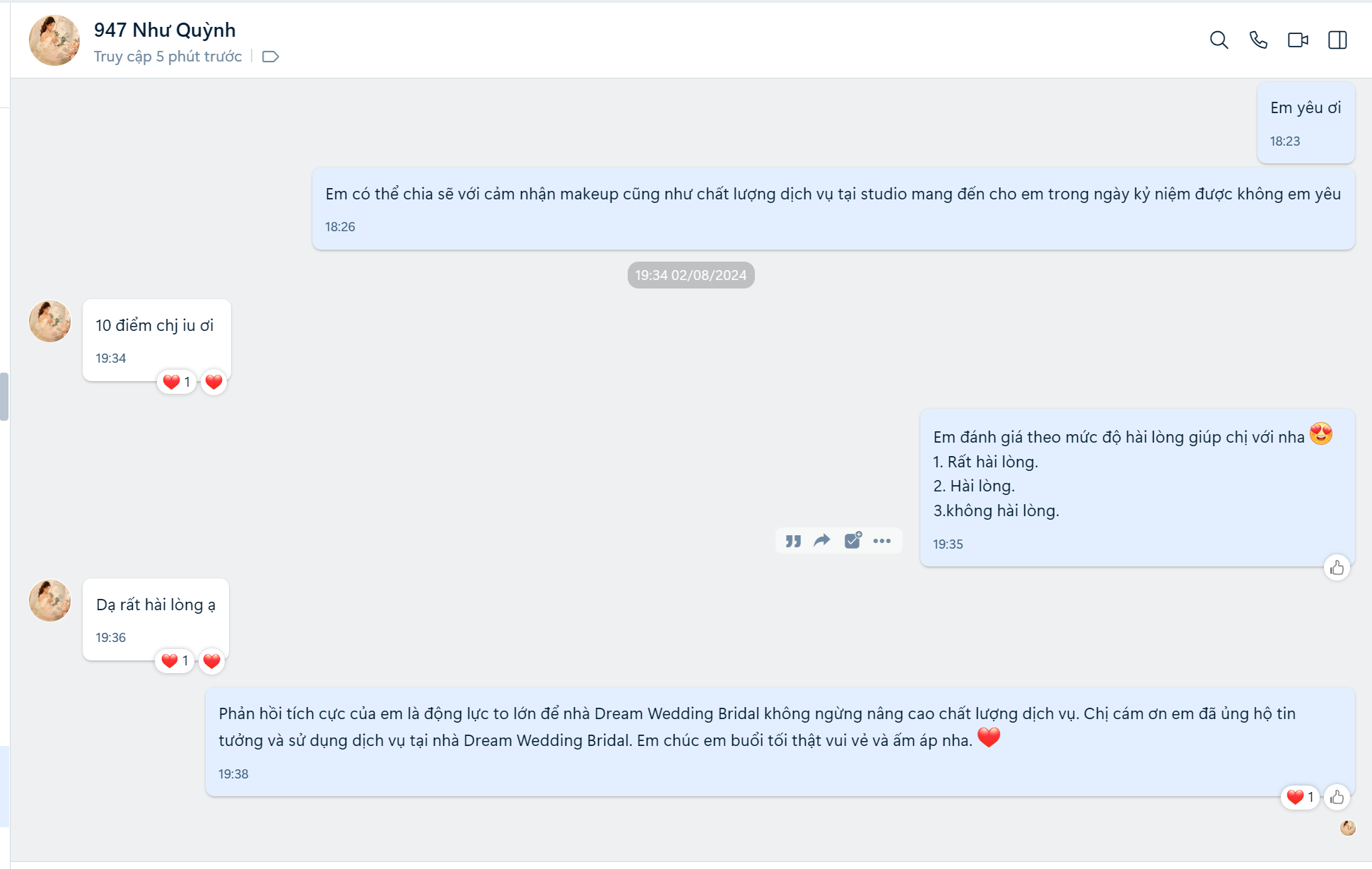The image size is (1372, 869).
Task: Add heart reaction to "10 điểm chị iu ơi"
Action: (213, 382)
